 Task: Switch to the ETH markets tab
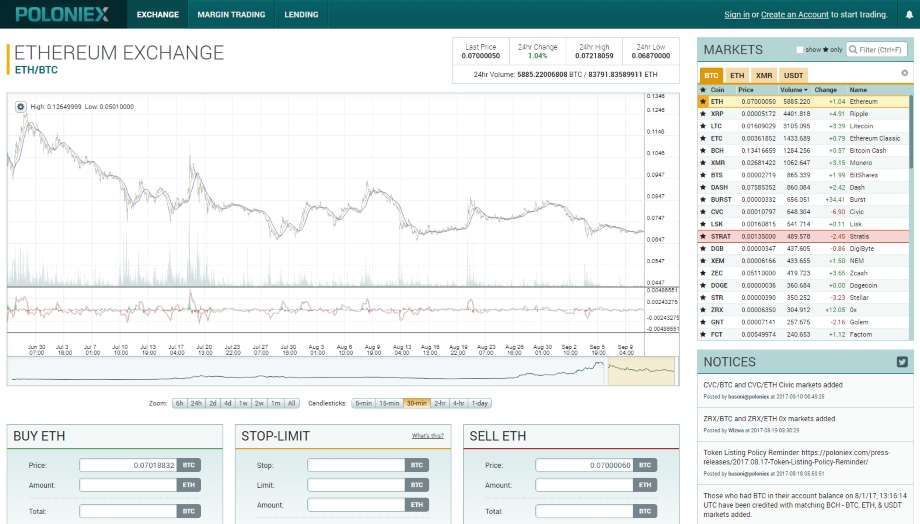coord(737,75)
